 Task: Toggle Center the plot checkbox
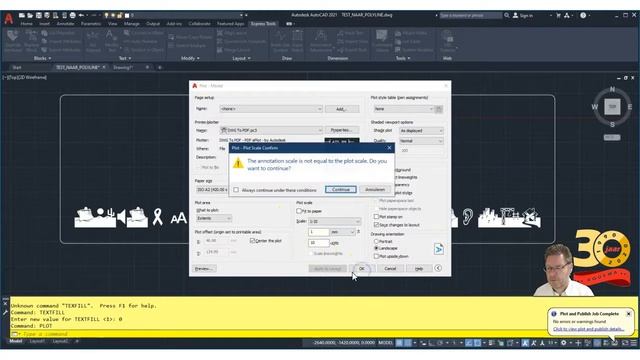click(x=252, y=241)
